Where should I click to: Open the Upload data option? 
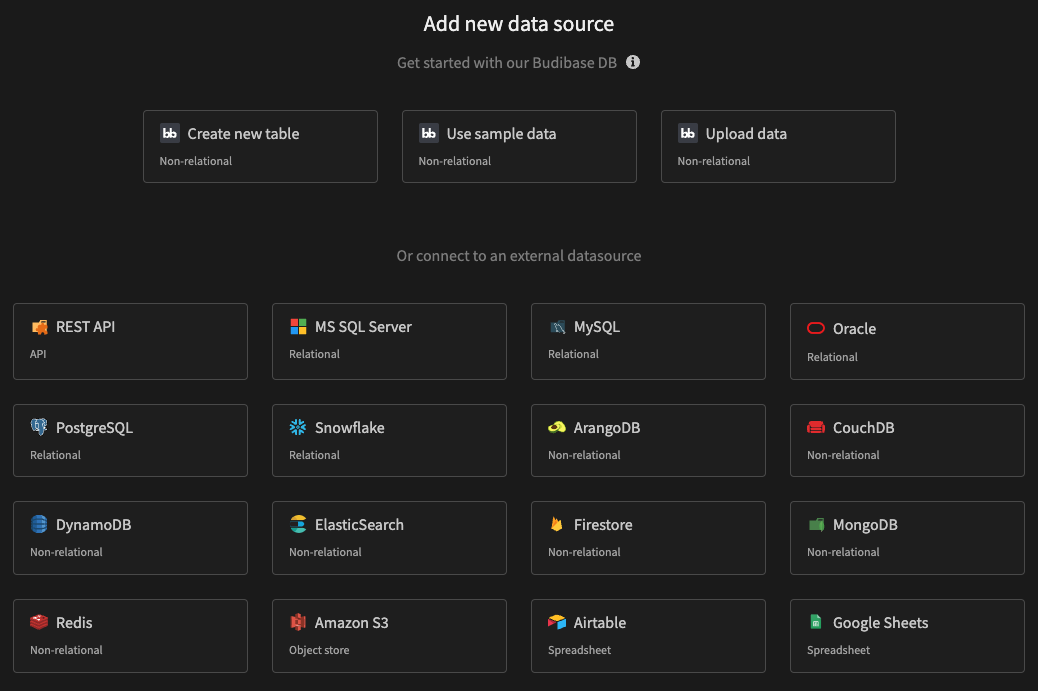click(778, 146)
